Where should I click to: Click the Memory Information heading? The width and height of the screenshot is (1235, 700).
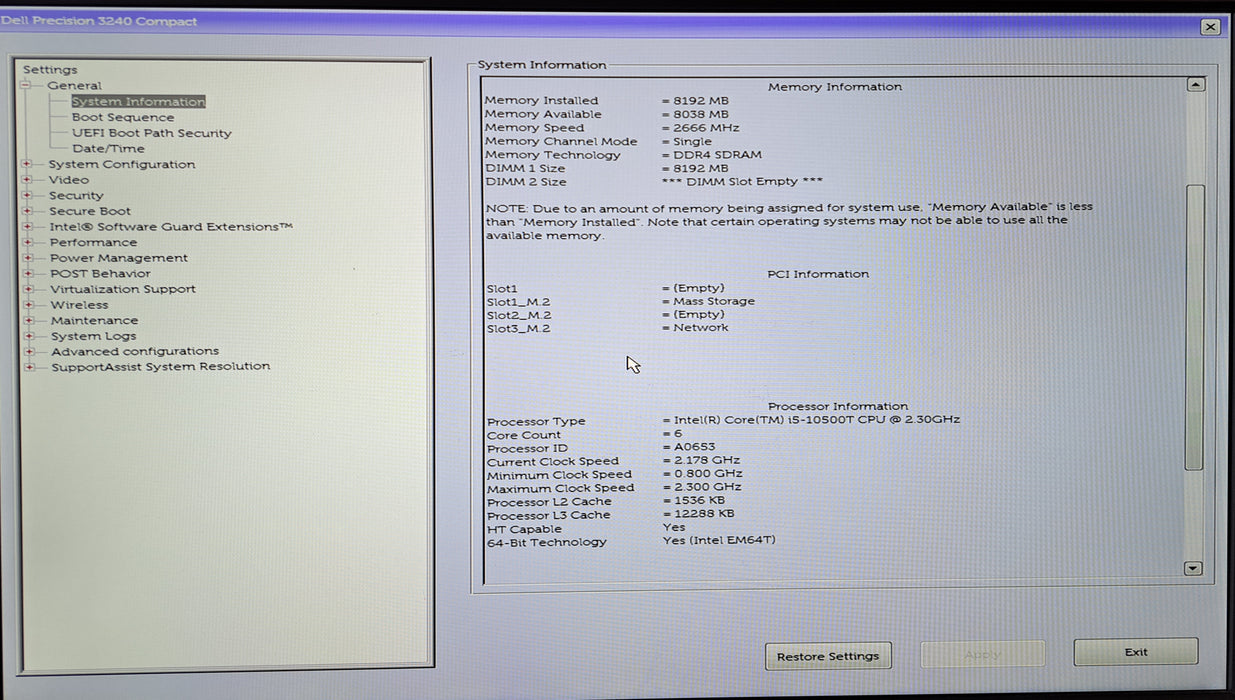tap(835, 87)
